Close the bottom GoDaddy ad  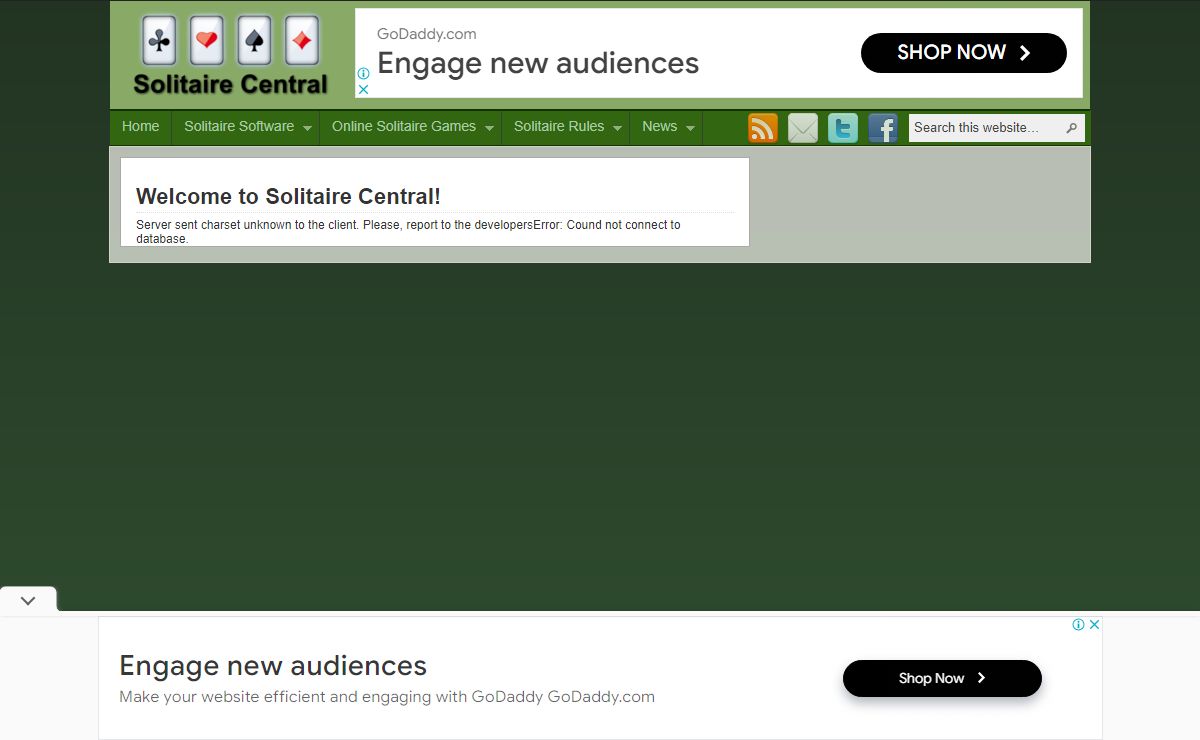click(x=1094, y=624)
